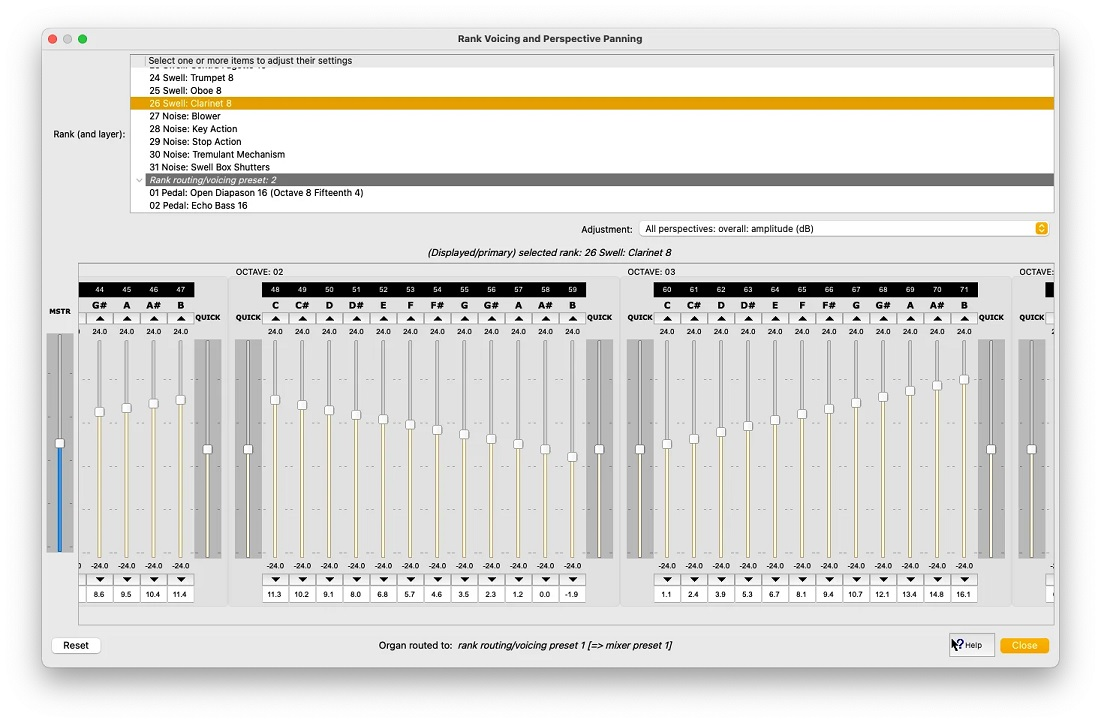
Task: Click the up arrow for note 48 C
Action: pyautogui.click(x=275, y=318)
